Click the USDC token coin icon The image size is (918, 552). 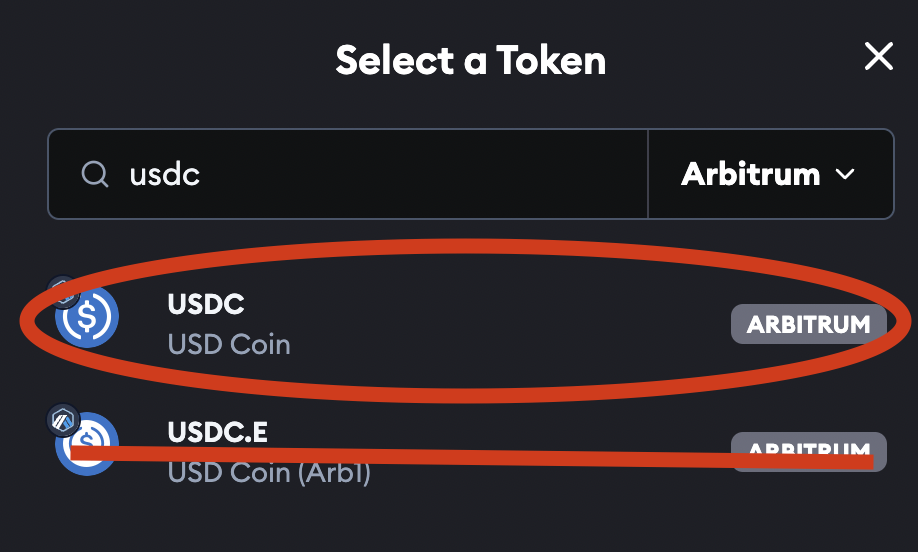pyautogui.click(x=88, y=316)
